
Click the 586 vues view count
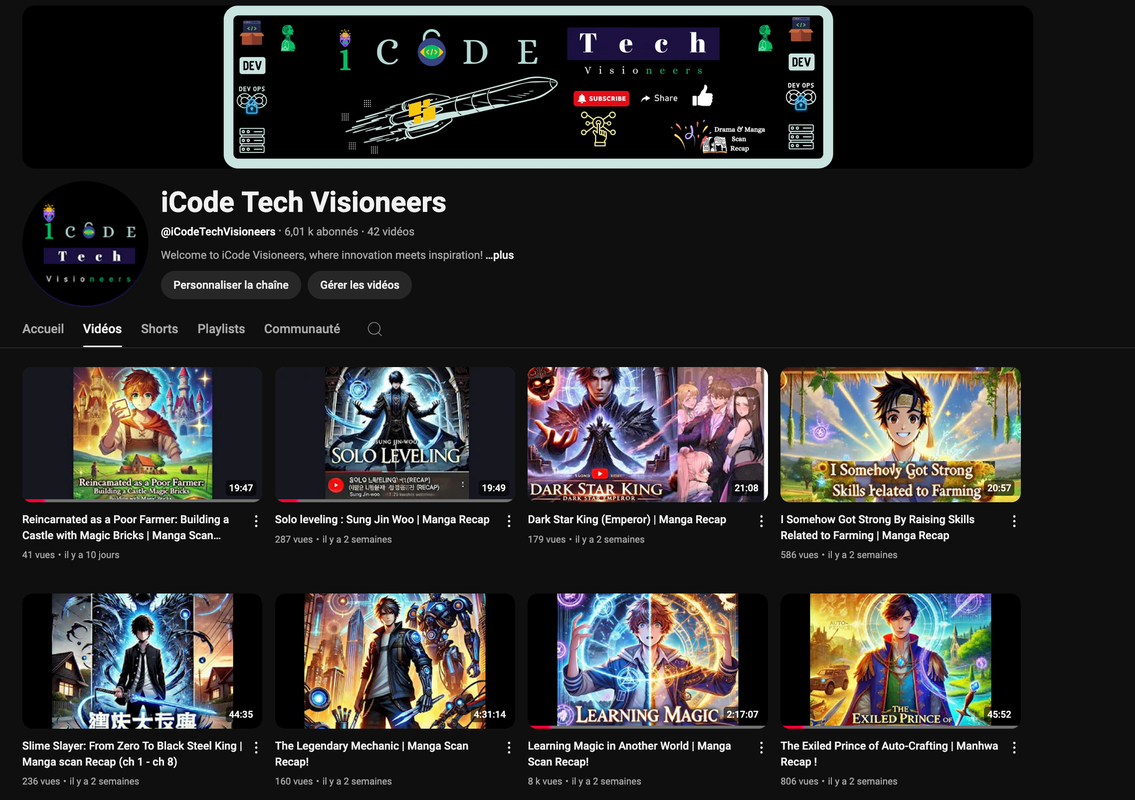point(799,555)
